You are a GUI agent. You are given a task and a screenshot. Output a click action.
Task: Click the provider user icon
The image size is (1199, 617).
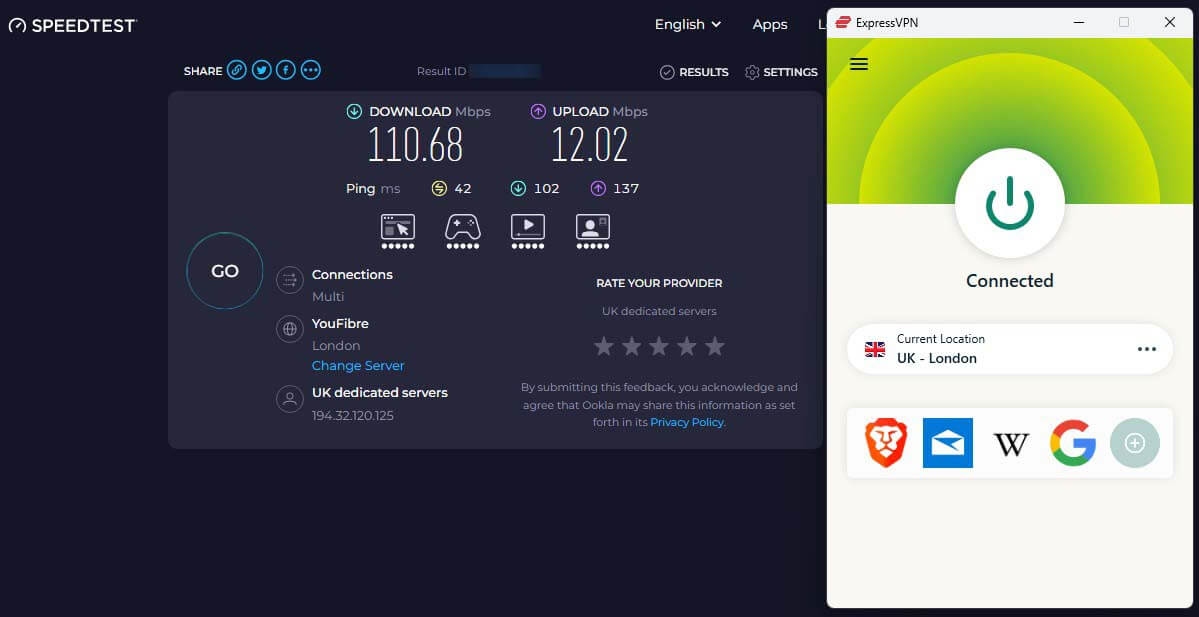pos(290,398)
